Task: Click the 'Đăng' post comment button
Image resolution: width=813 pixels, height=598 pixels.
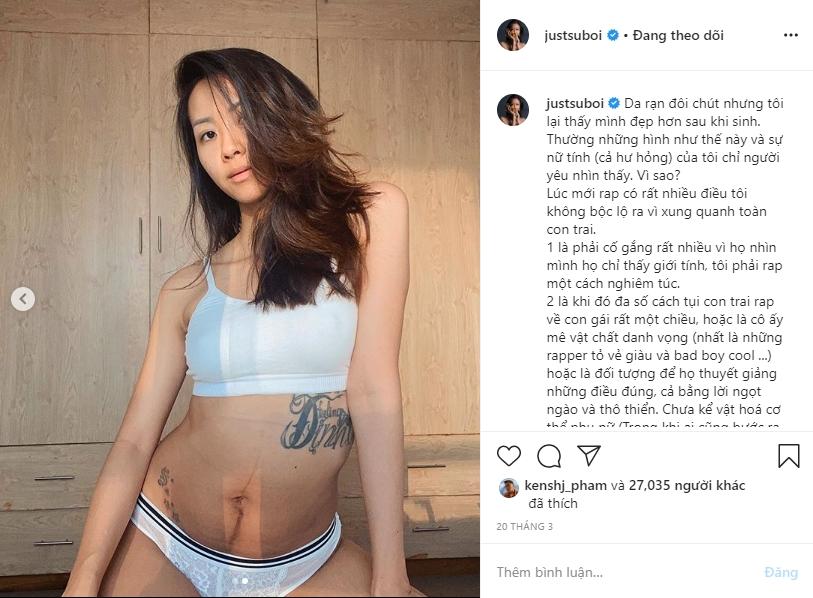Action: click(x=781, y=573)
